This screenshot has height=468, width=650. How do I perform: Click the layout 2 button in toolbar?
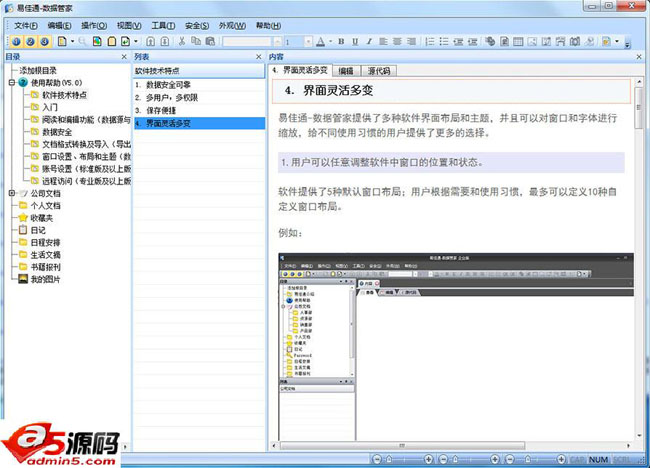(30, 41)
